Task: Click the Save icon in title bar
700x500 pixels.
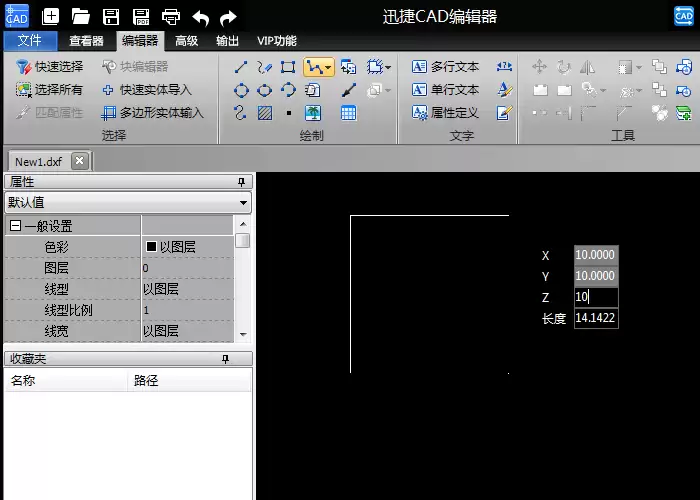Action: pyautogui.click(x=111, y=17)
